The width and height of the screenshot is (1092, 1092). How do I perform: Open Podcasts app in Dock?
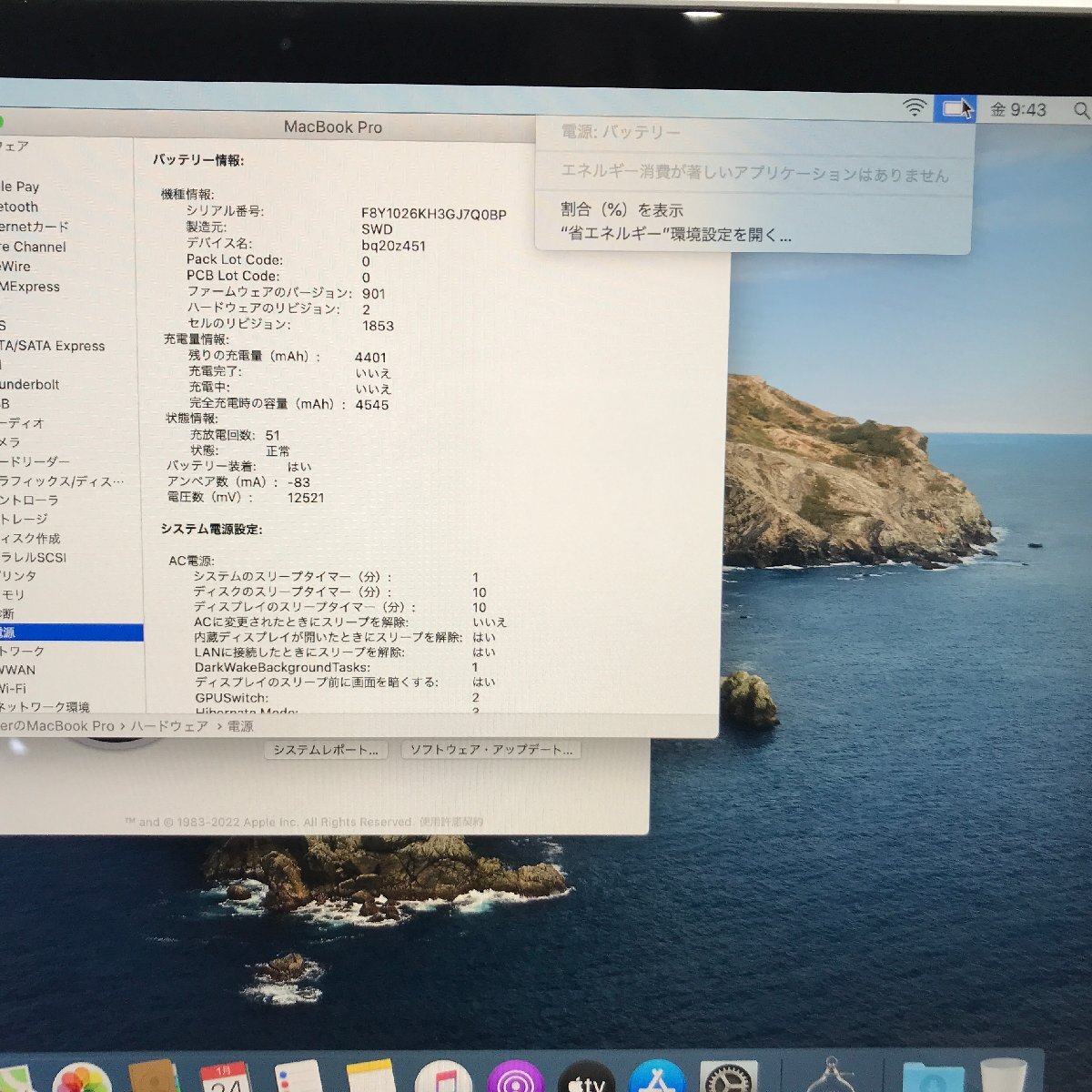pyautogui.click(x=515, y=1077)
